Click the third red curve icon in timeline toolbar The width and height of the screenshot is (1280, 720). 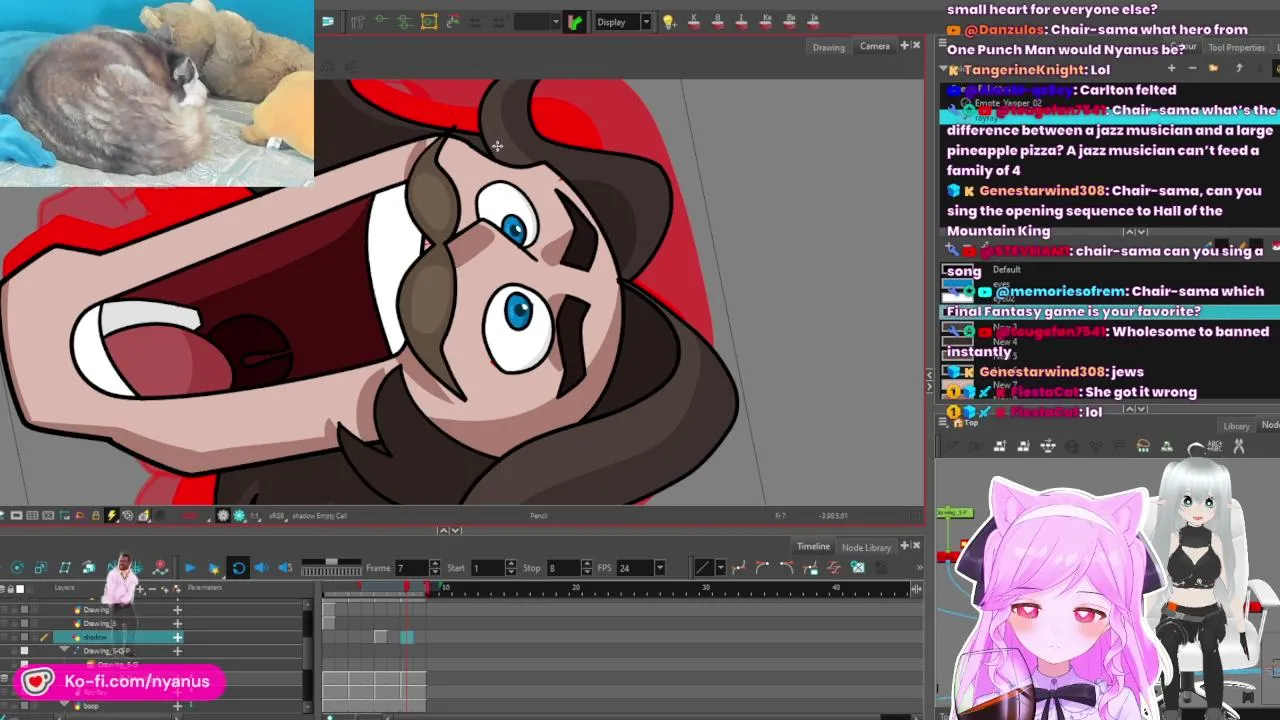(786, 568)
